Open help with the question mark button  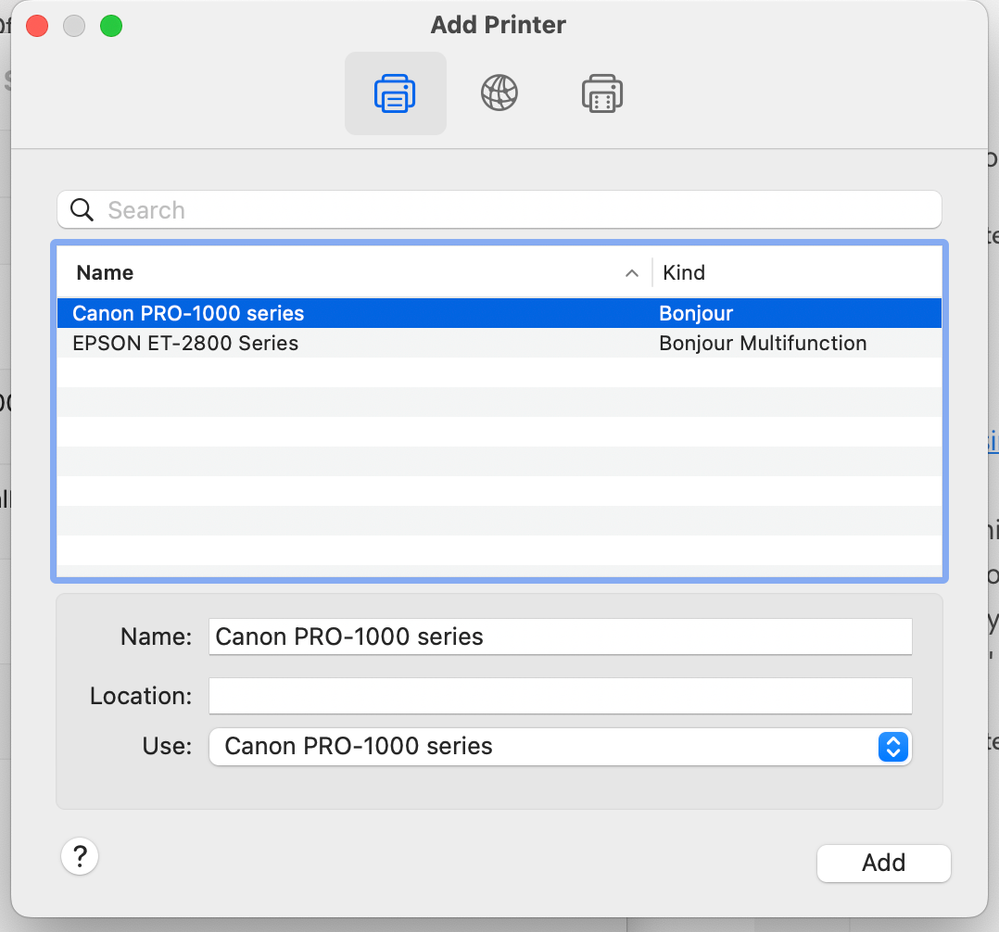click(80, 856)
